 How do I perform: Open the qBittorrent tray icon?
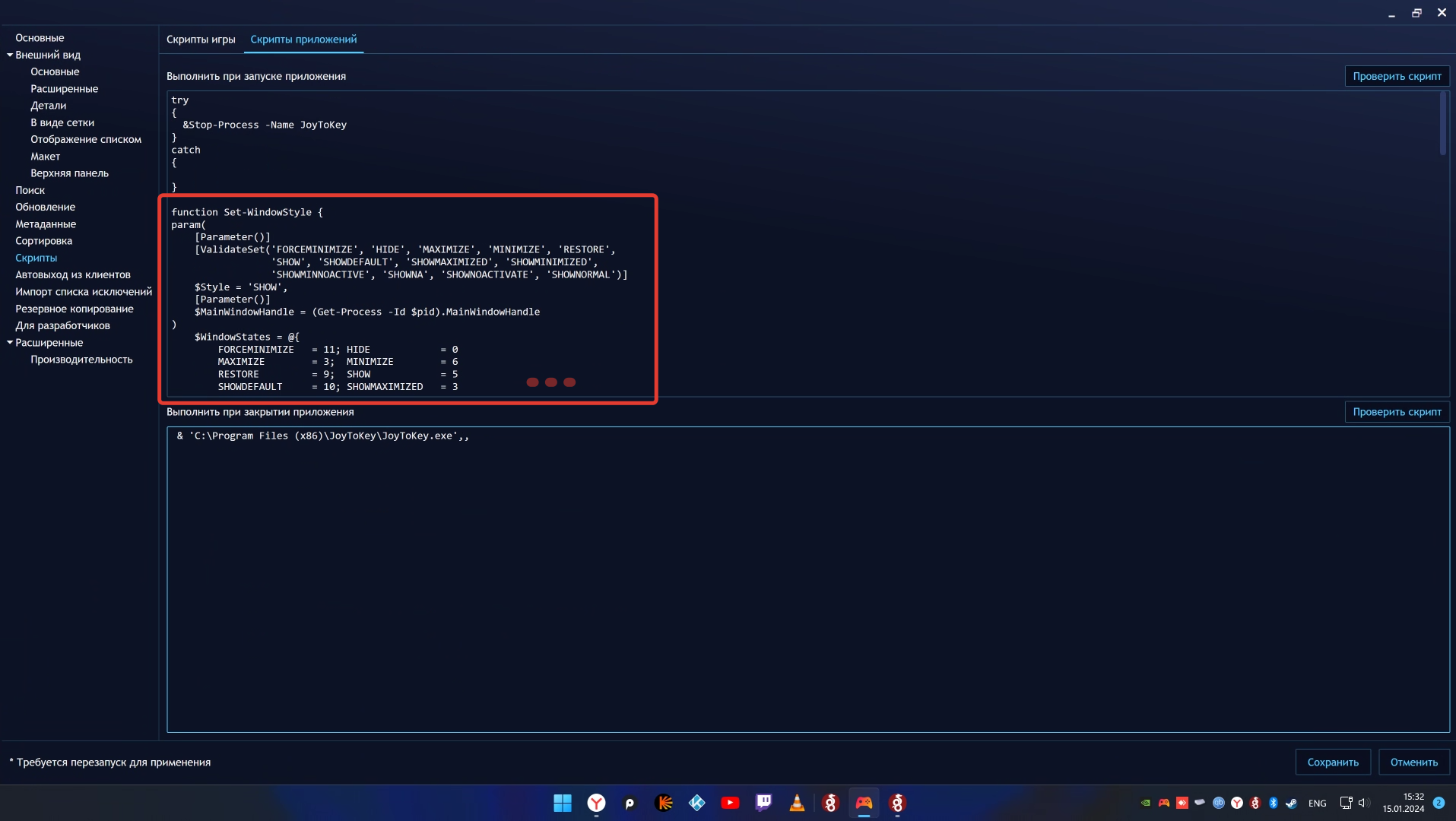pyautogui.click(x=1219, y=803)
